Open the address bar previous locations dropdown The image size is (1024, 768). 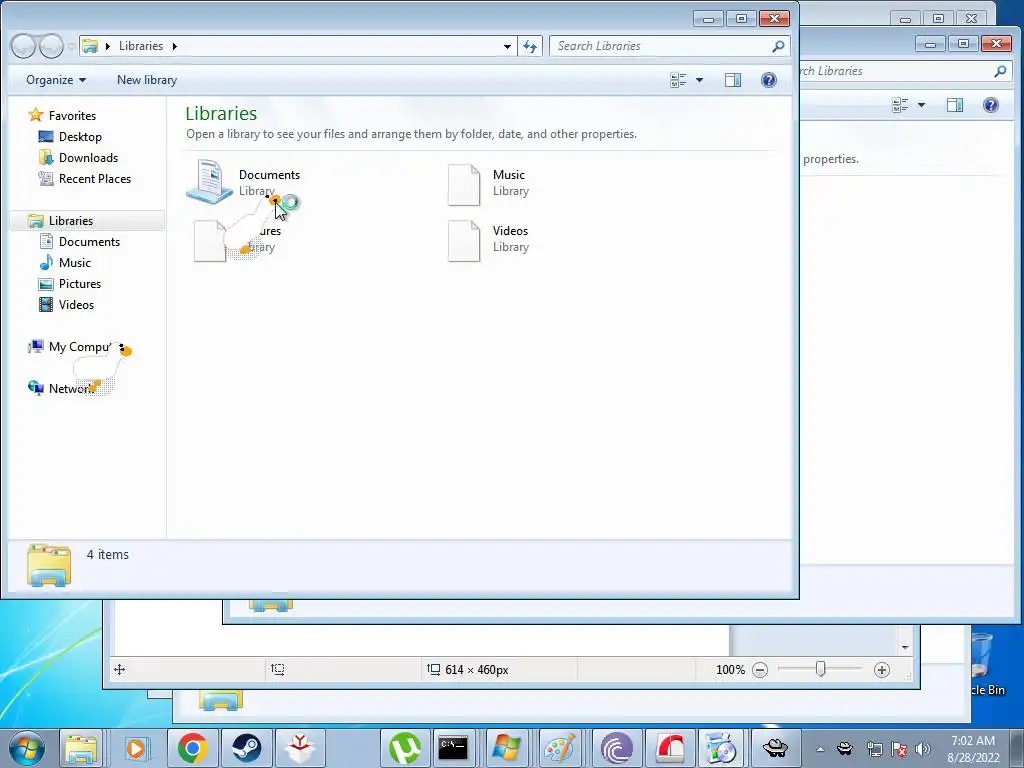click(507, 46)
